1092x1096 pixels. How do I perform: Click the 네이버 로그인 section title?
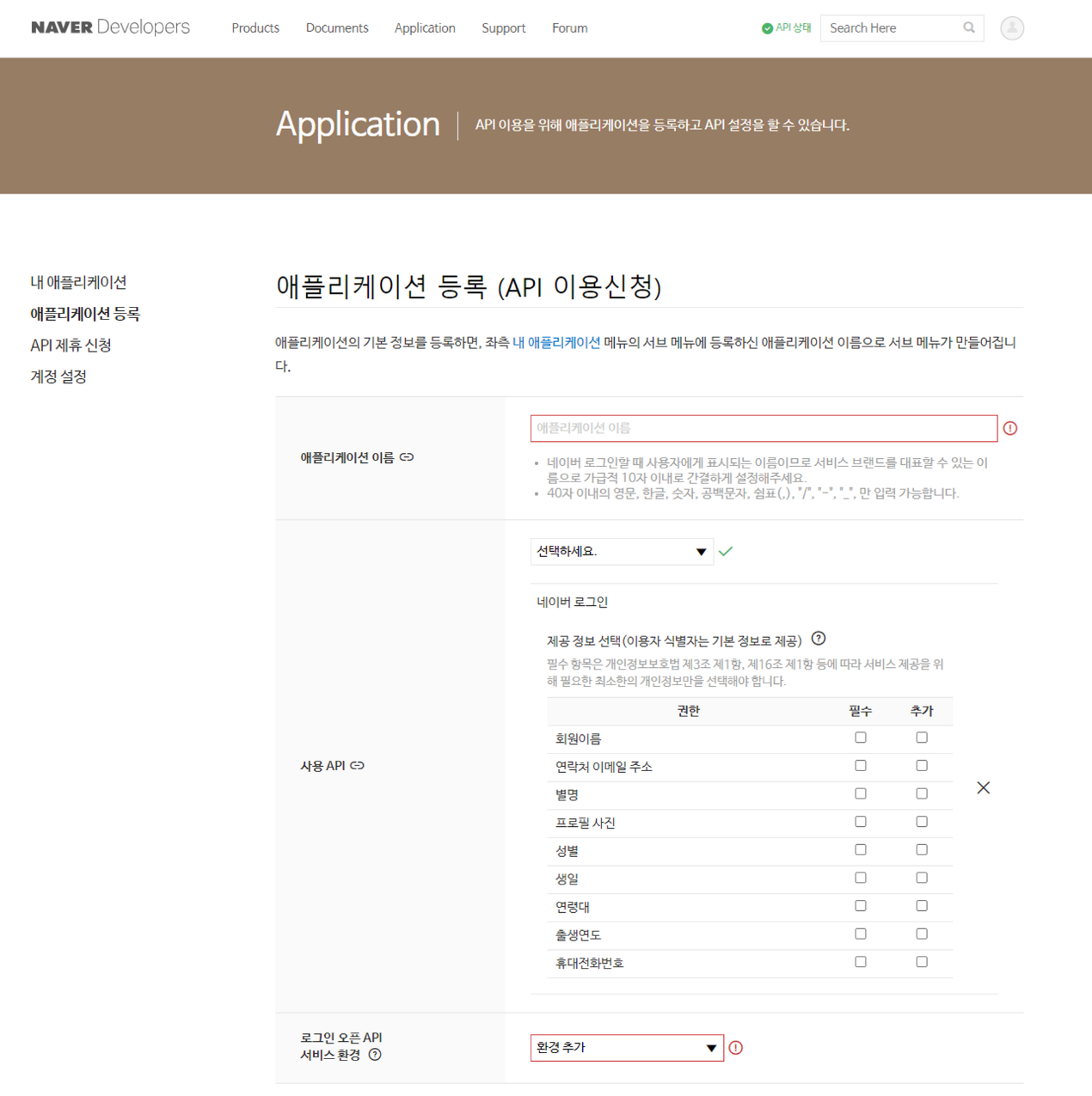572,602
